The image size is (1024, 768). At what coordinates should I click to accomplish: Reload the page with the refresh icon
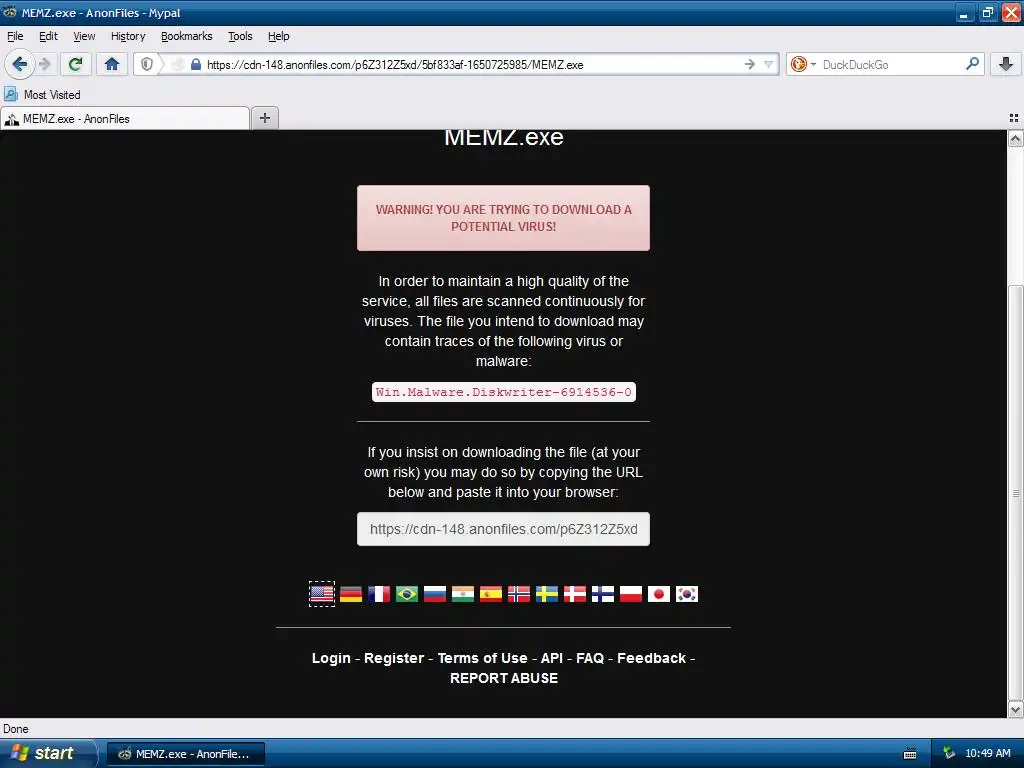pos(76,64)
